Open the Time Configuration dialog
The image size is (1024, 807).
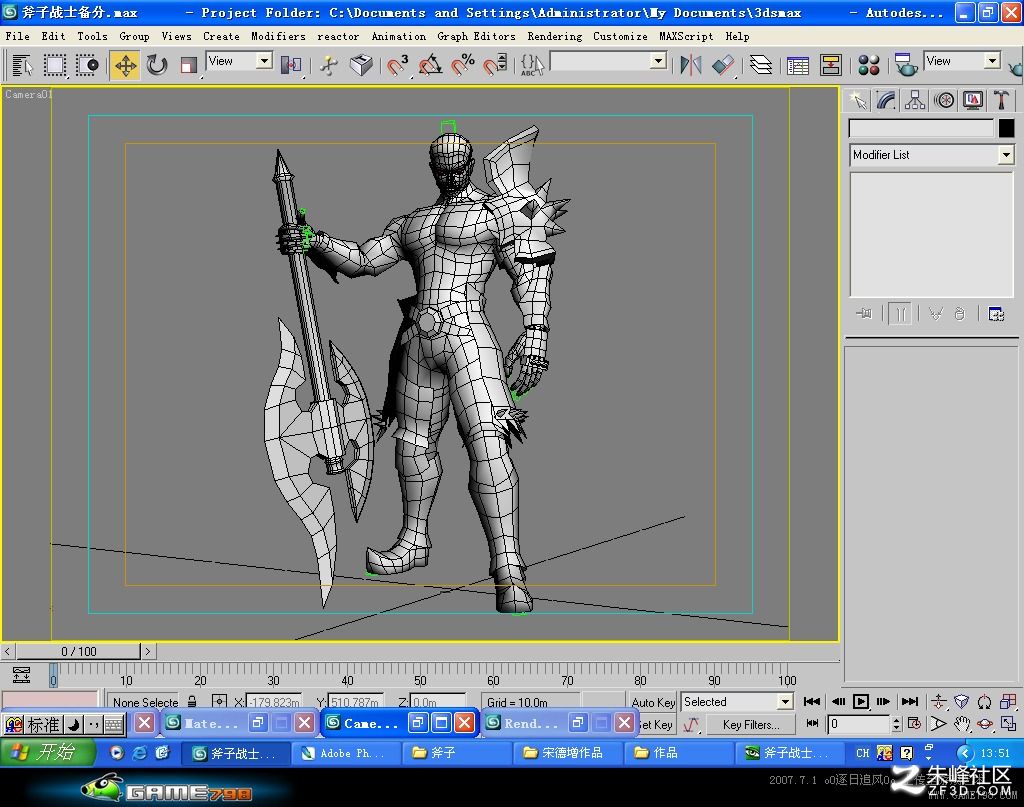click(x=914, y=723)
